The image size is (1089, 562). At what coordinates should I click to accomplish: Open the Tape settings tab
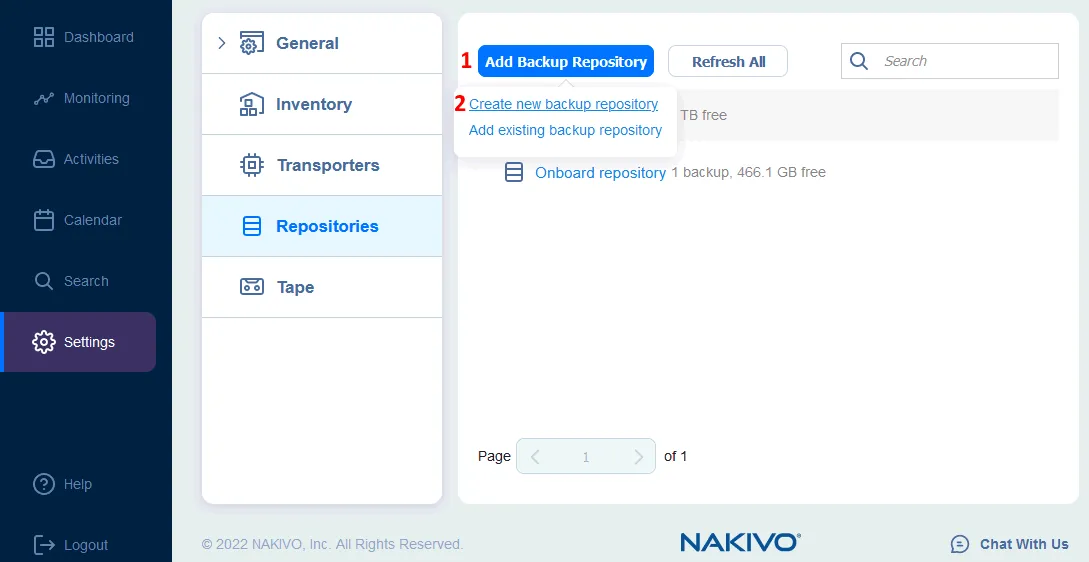pyautogui.click(x=295, y=288)
